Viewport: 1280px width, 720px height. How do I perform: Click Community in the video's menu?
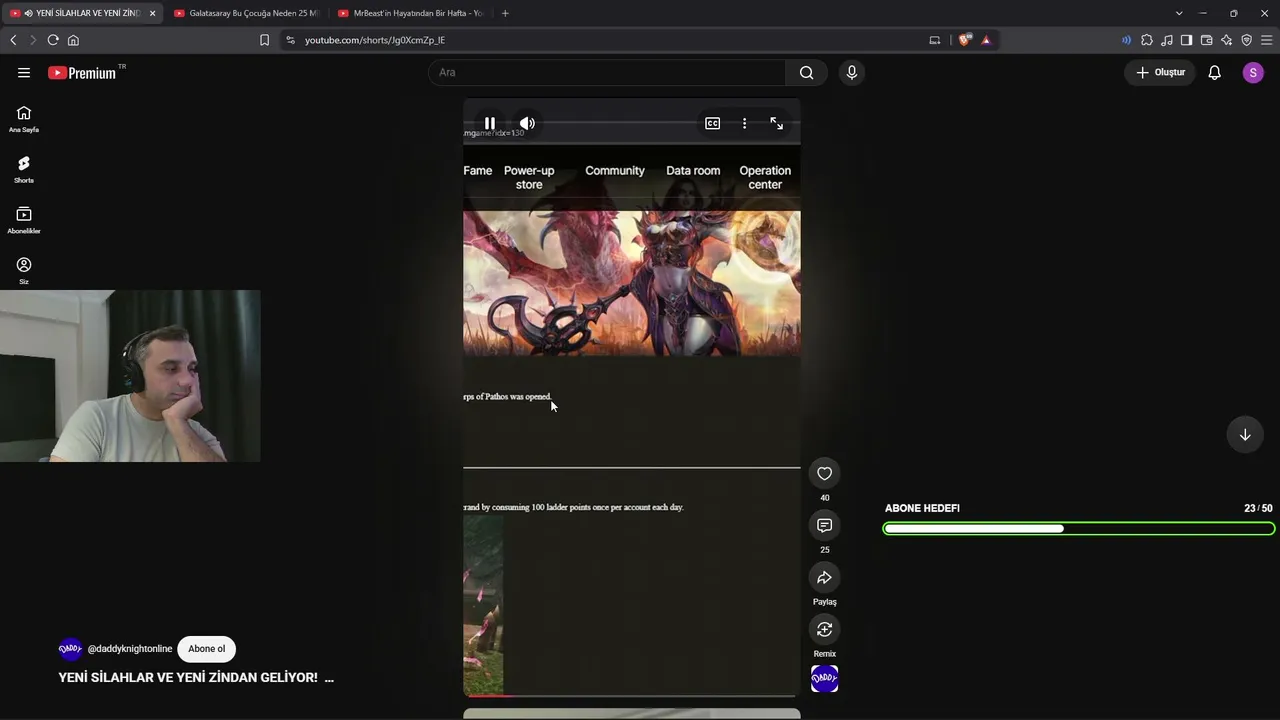click(x=615, y=171)
